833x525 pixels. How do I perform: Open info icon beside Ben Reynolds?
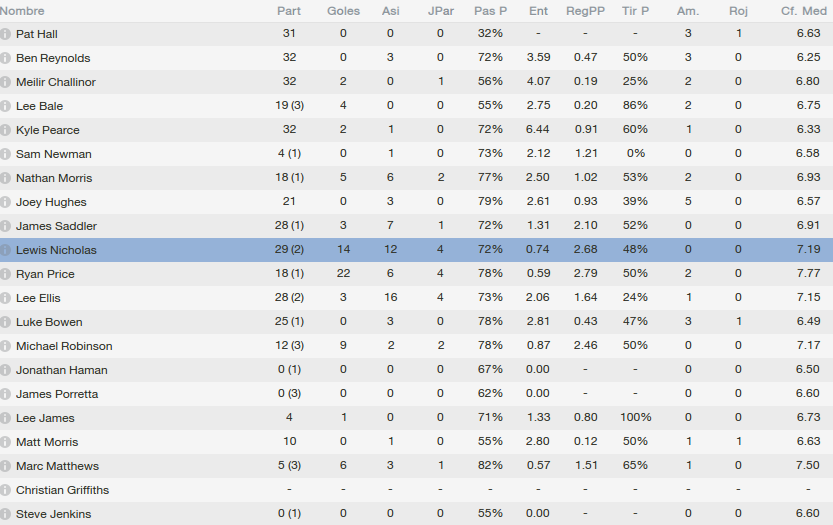(x=6, y=58)
